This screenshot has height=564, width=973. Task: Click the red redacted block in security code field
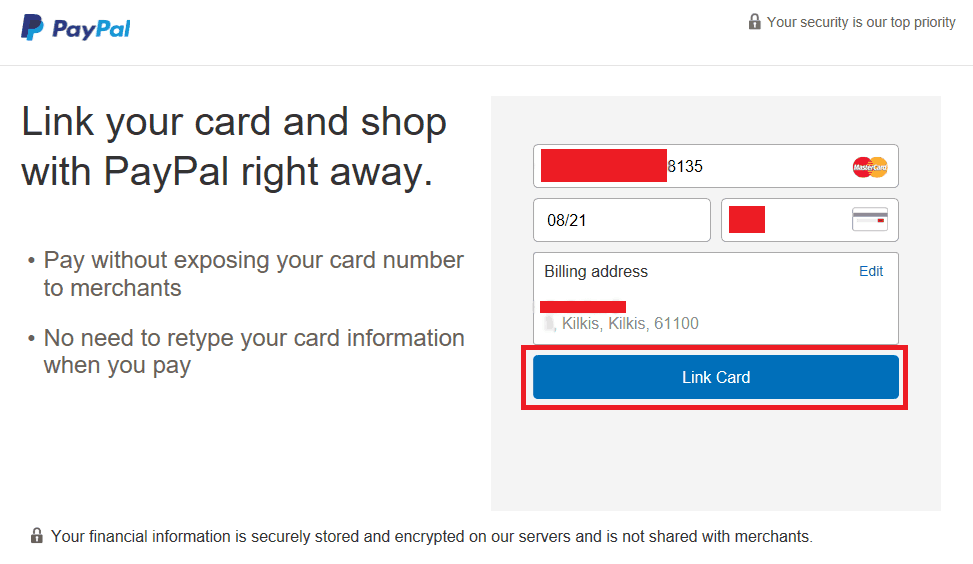[x=747, y=220]
